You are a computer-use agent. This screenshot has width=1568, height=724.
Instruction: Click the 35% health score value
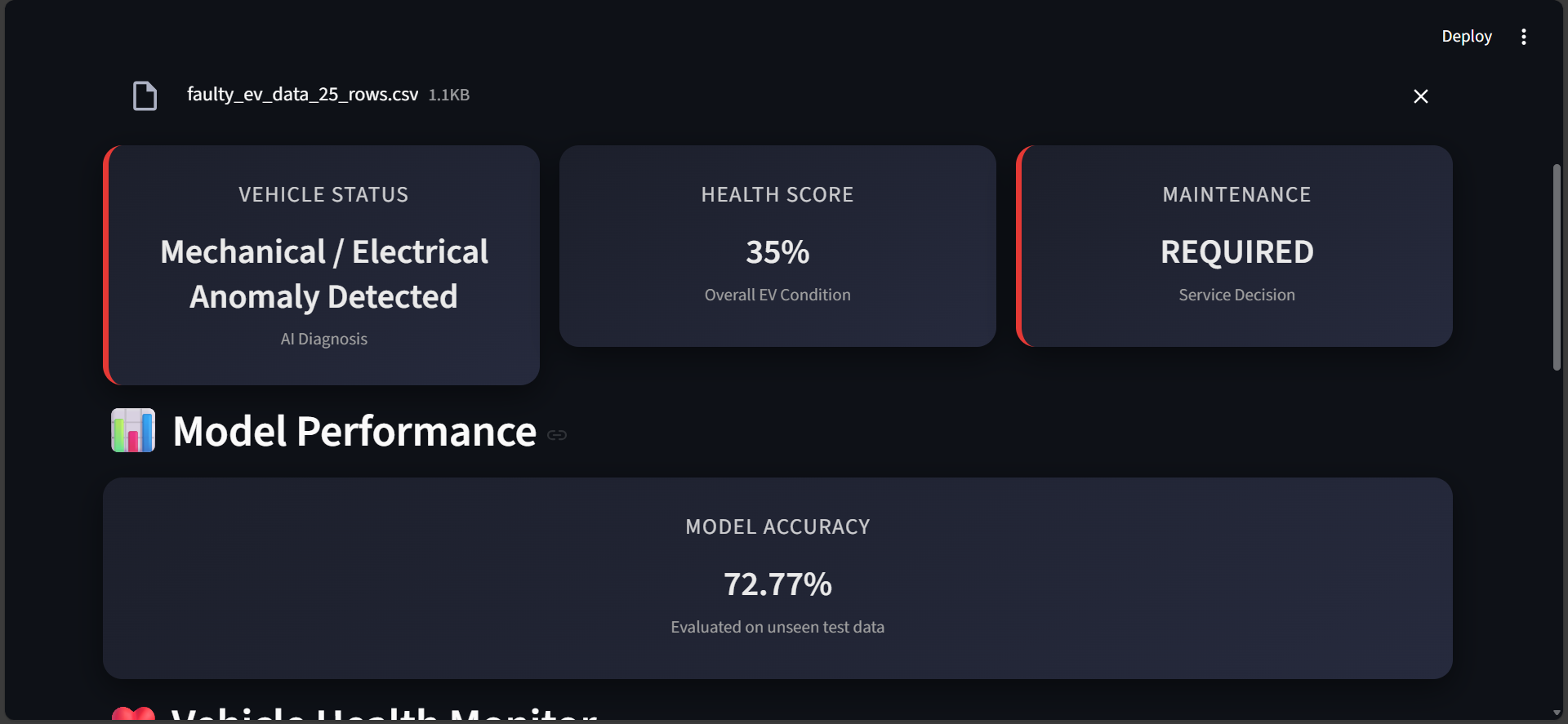777,252
